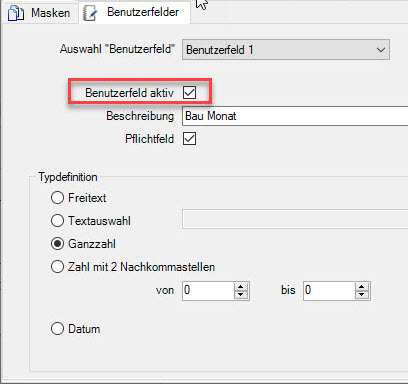Uncheck the Benutzerfeld aktiv checkbox
Image resolution: width=408 pixels, height=384 pixels.
click(x=189, y=92)
